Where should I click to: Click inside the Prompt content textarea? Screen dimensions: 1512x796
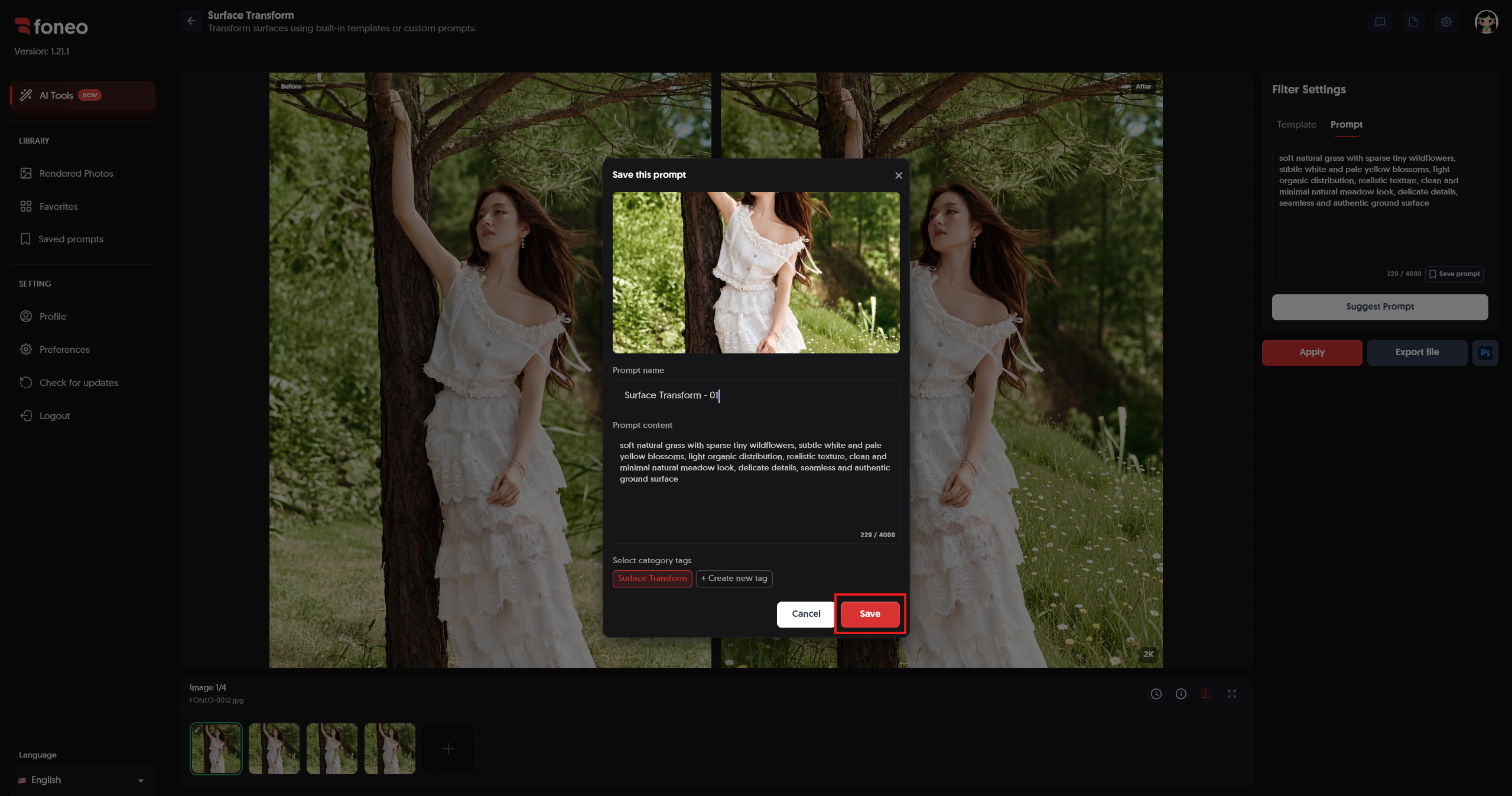756,489
